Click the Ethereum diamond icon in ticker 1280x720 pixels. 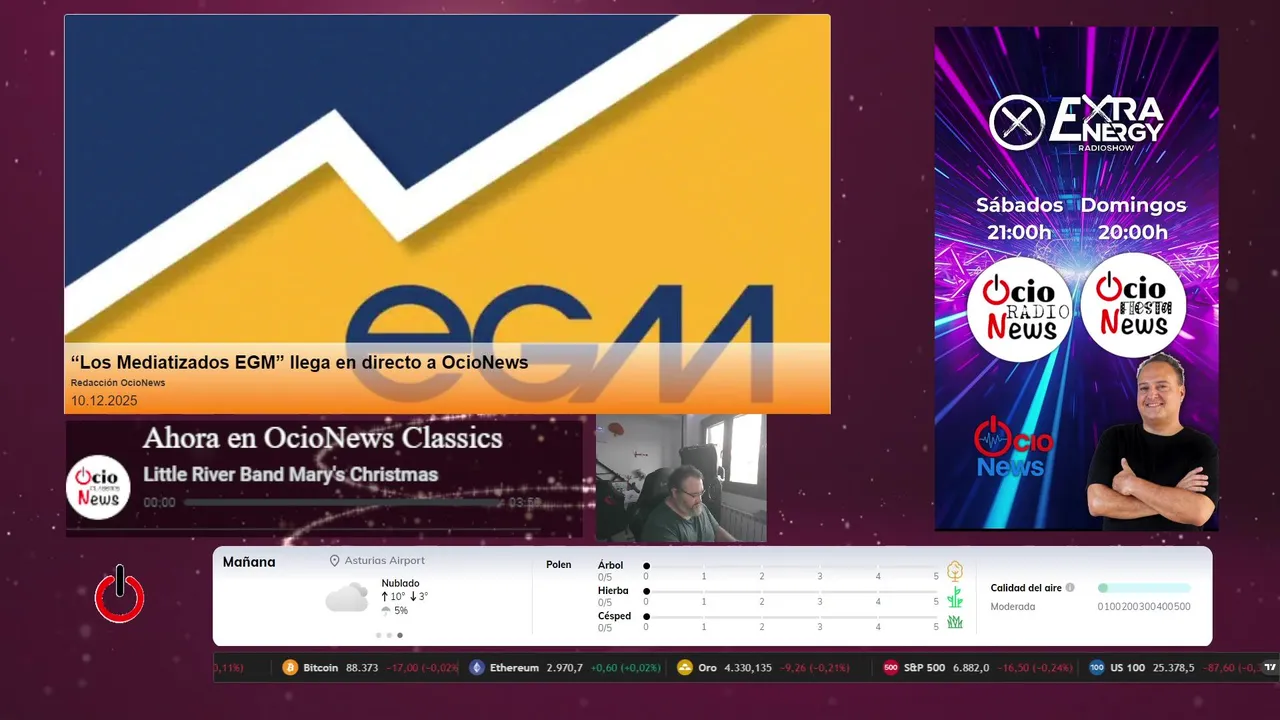click(x=477, y=667)
